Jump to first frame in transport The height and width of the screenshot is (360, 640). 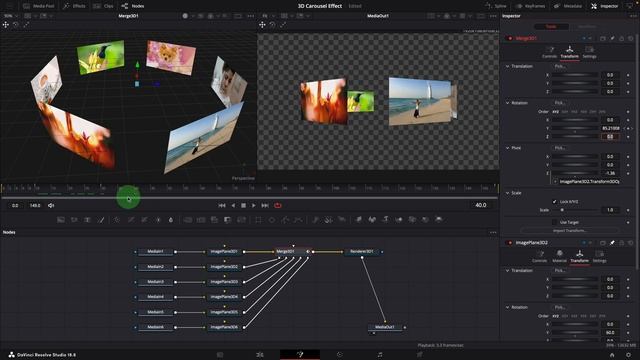pyautogui.click(x=222, y=205)
